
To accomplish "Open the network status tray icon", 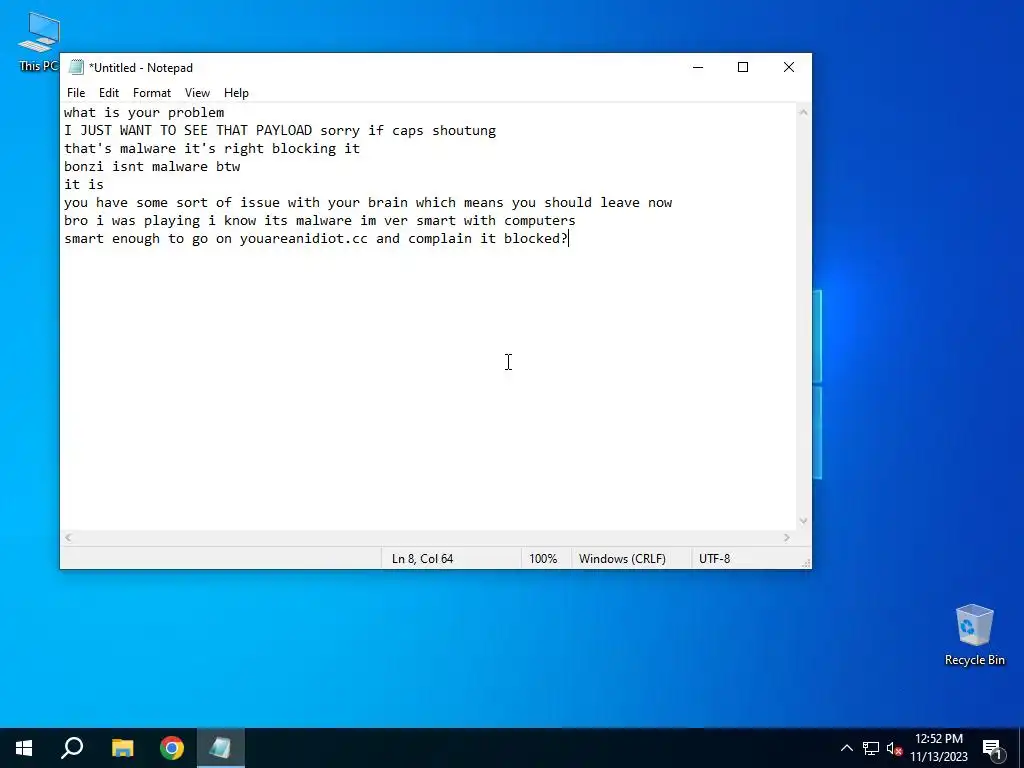I will click(x=871, y=748).
